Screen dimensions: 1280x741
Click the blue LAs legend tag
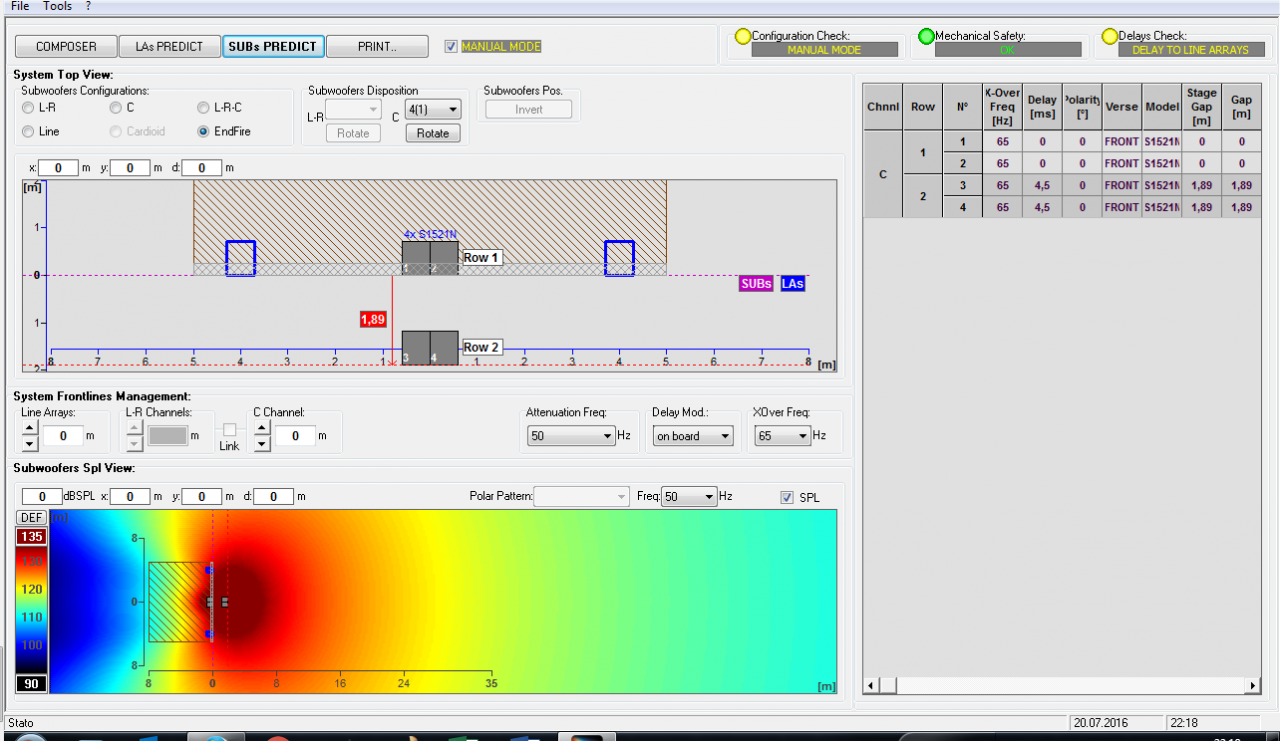point(792,284)
